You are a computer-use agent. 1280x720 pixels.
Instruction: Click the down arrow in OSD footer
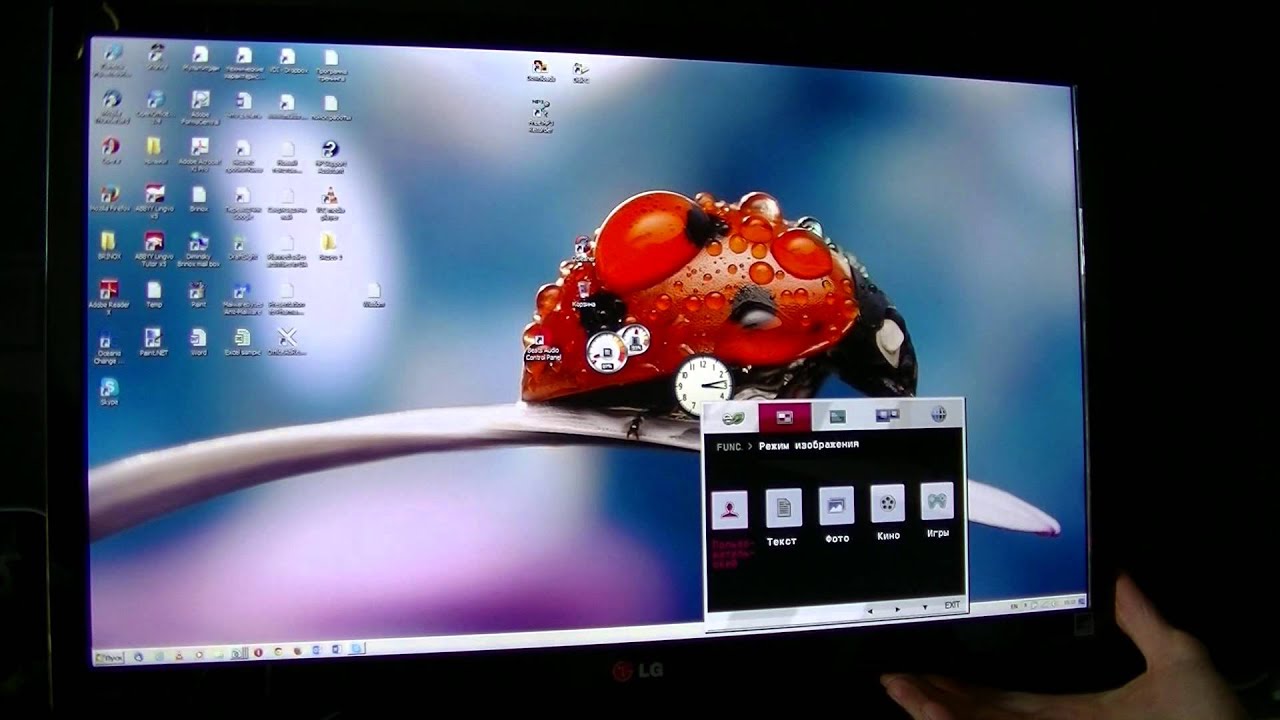tap(925, 607)
